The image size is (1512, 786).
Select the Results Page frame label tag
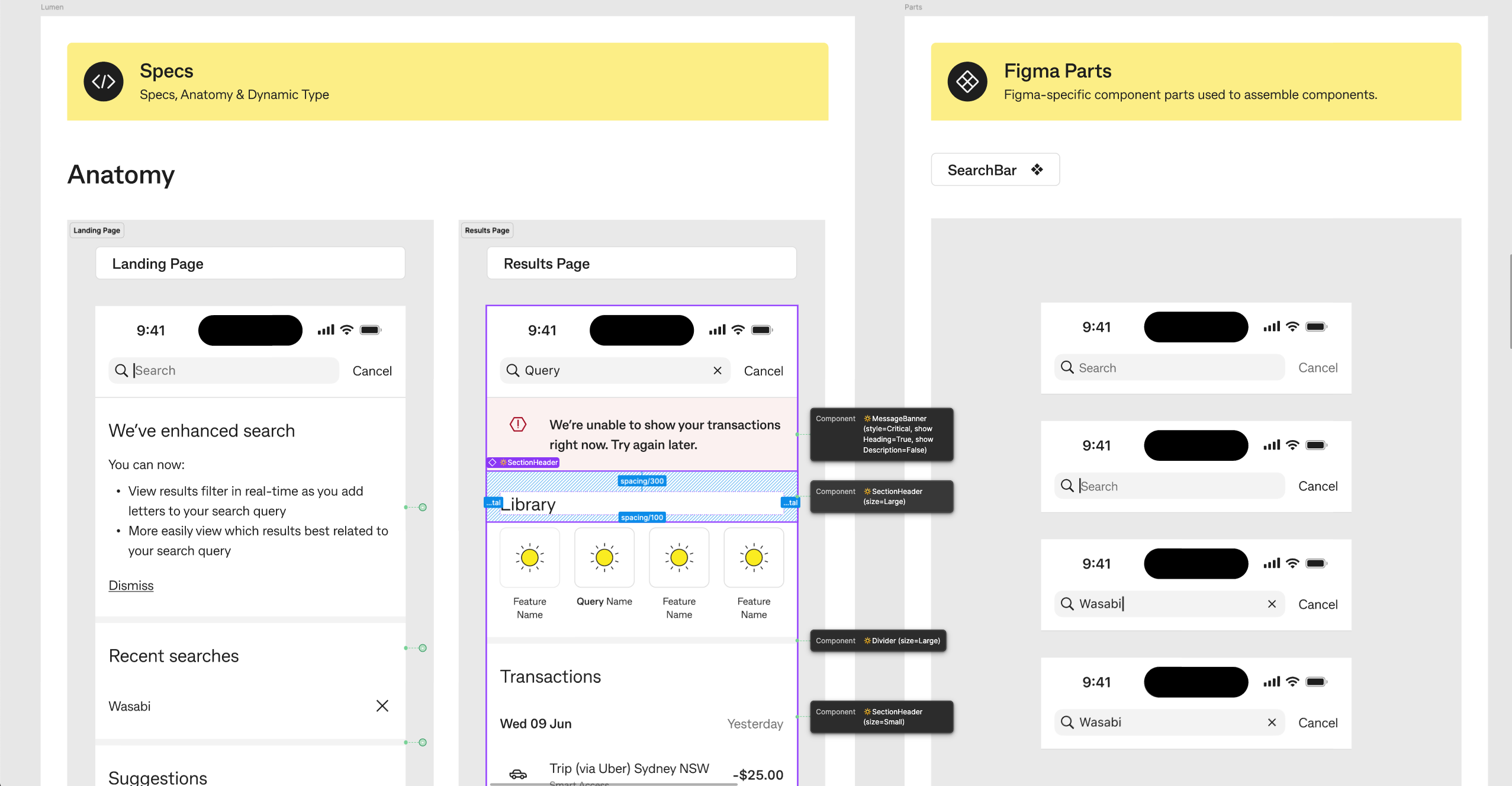coord(487,230)
